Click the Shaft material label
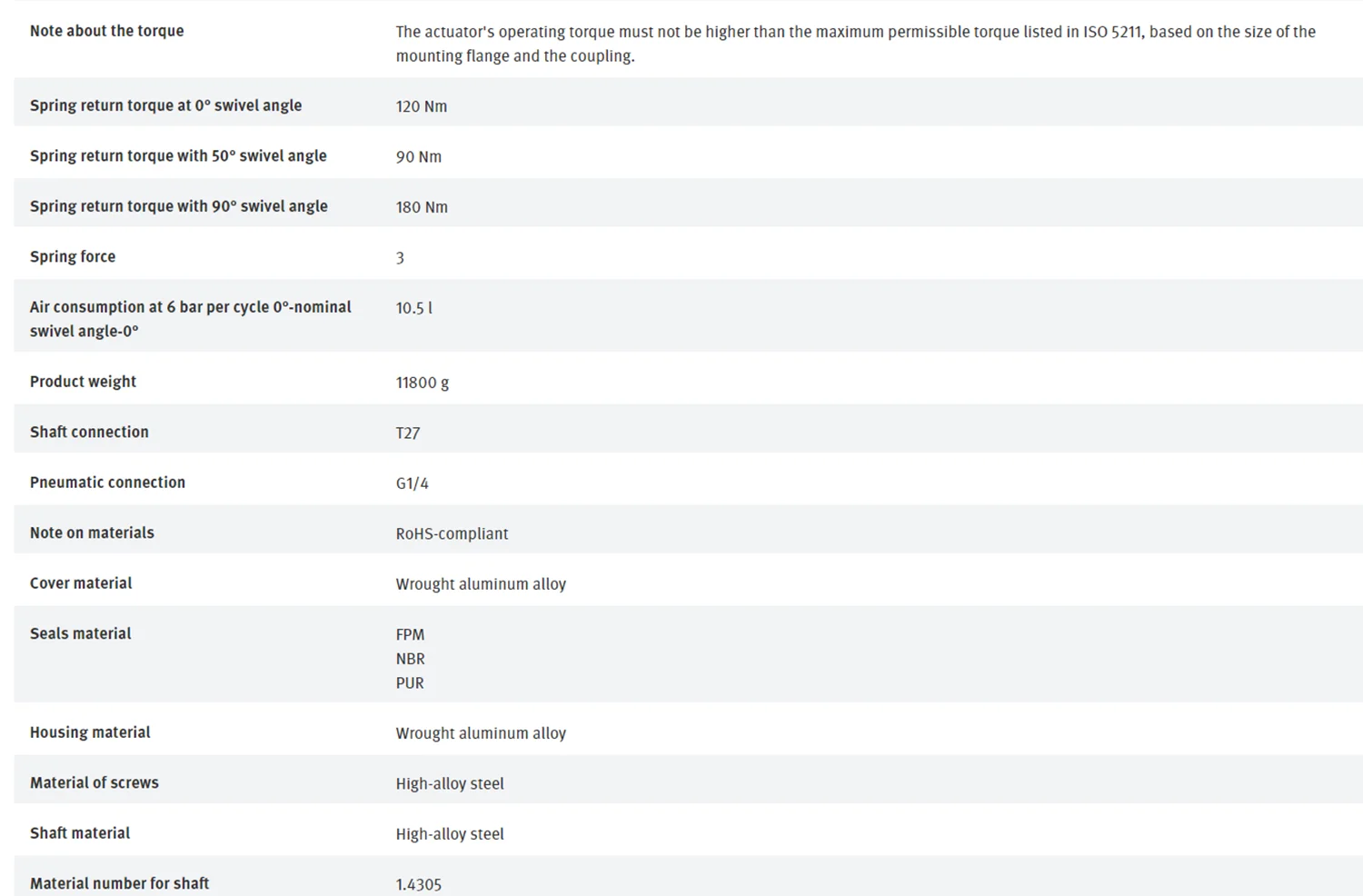The width and height of the screenshot is (1363, 896). (x=80, y=833)
